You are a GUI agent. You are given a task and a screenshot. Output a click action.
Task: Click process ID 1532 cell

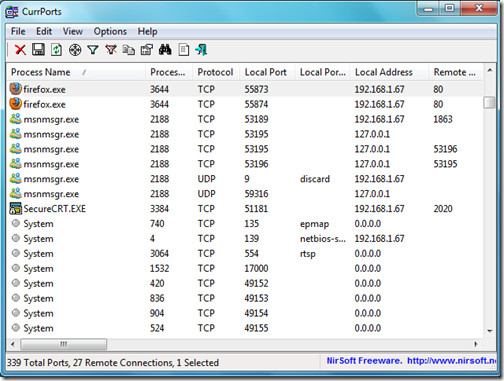click(x=159, y=268)
